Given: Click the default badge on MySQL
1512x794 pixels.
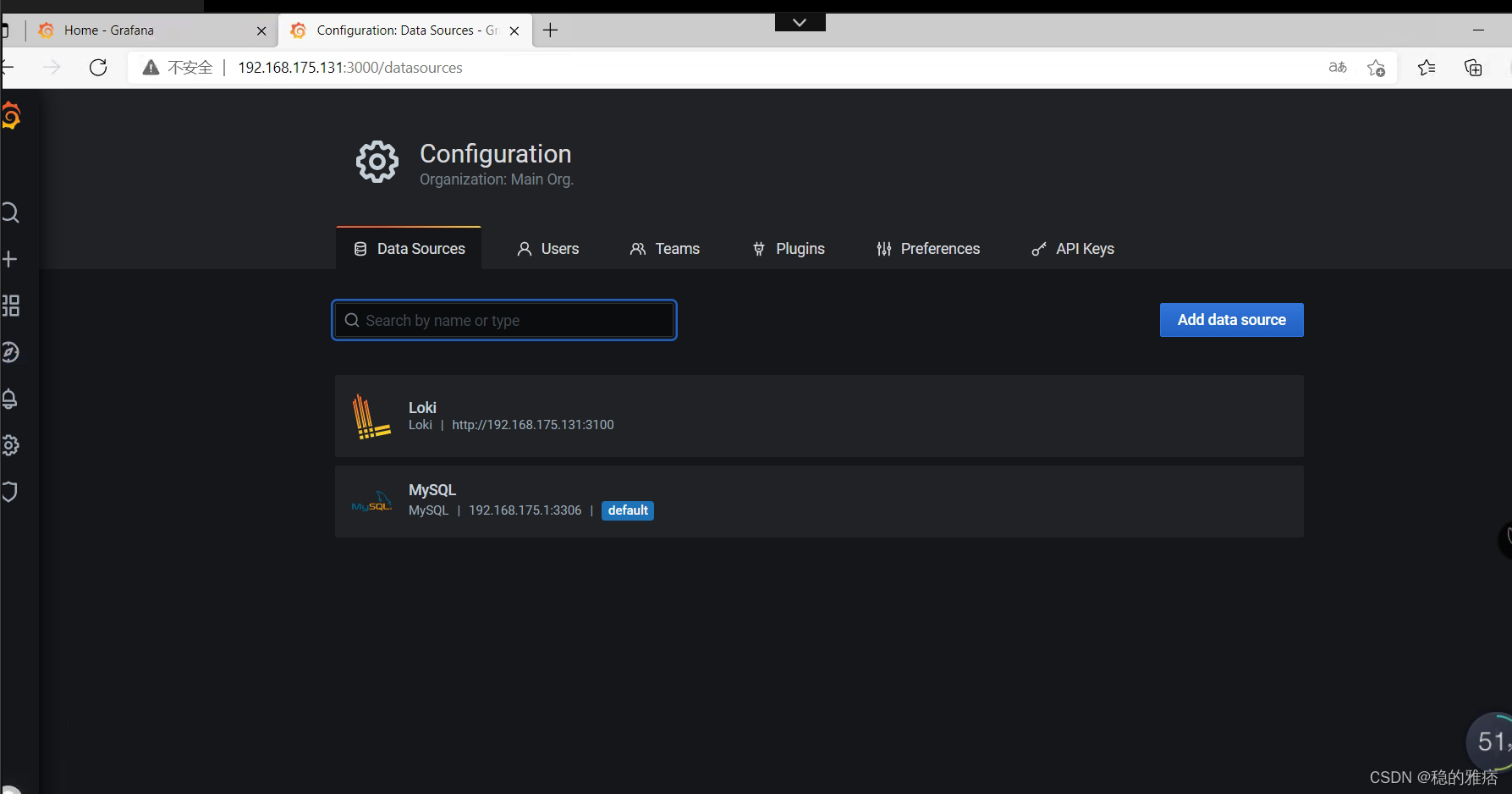Looking at the screenshot, I should click(x=628, y=510).
